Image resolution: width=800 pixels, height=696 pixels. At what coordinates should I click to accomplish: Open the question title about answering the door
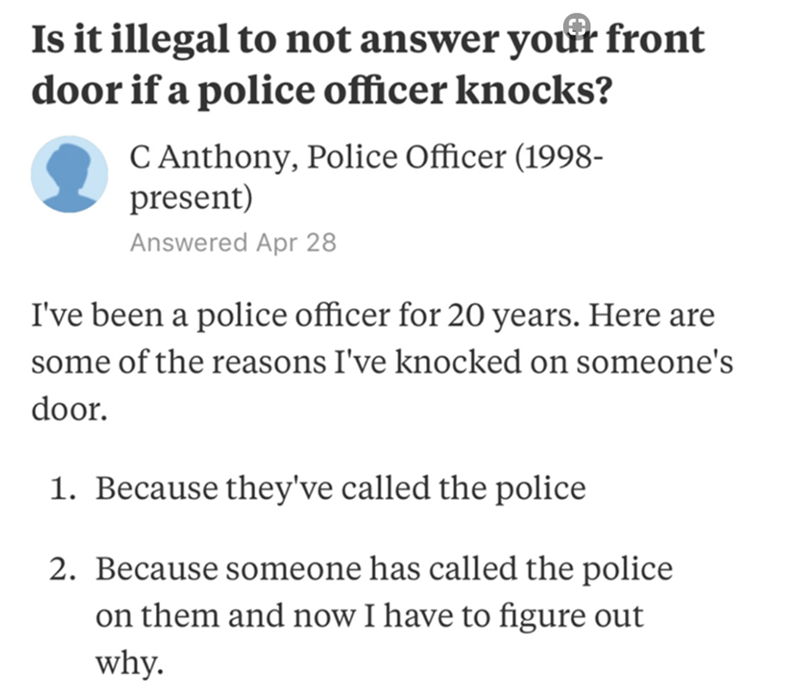click(368, 64)
